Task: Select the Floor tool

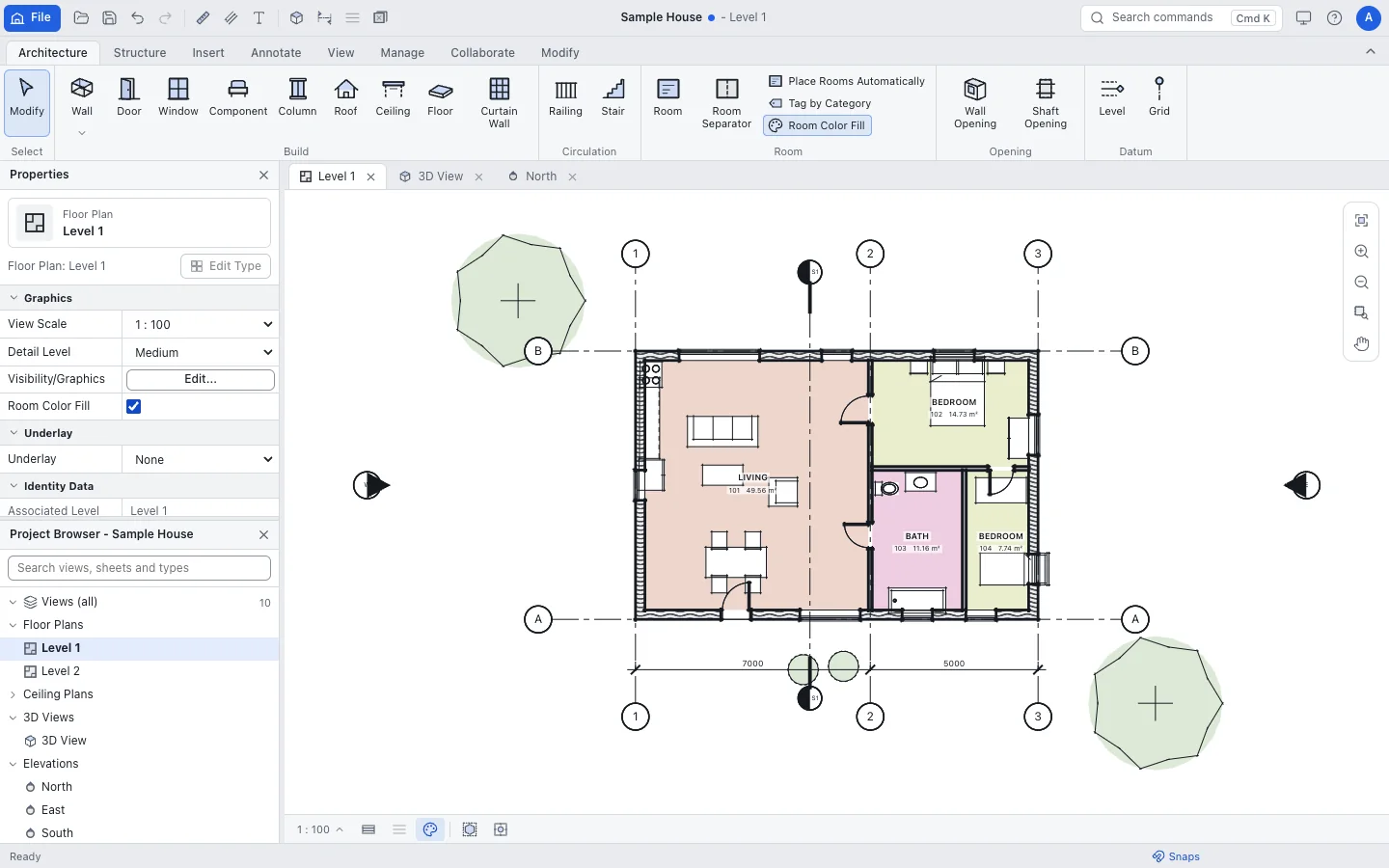Action: pyautogui.click(x=440, y=97)
